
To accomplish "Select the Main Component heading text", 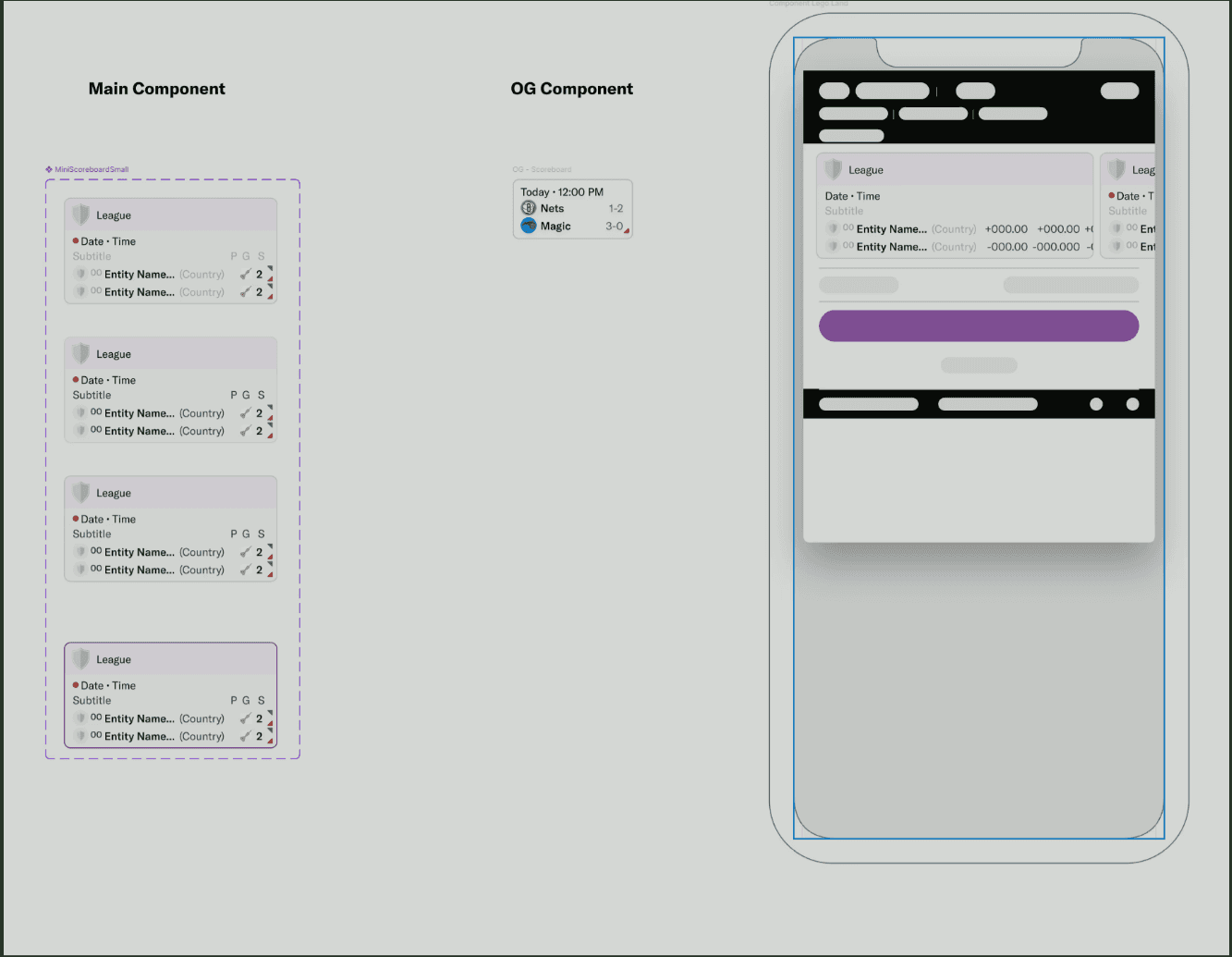I will [157, 89].
